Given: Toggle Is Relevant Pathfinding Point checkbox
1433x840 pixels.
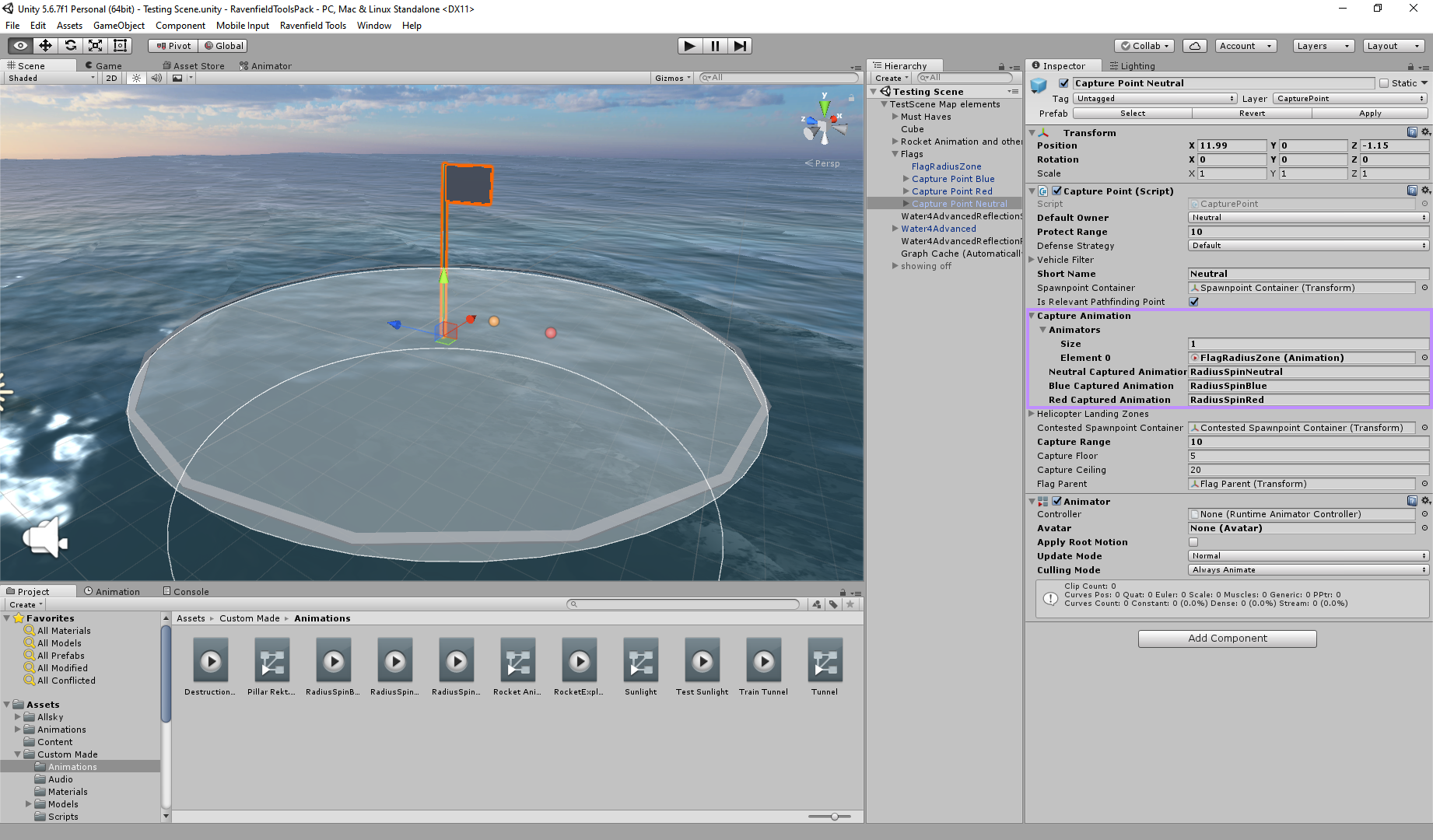Looking at the screenshot, I should 1194,302.
